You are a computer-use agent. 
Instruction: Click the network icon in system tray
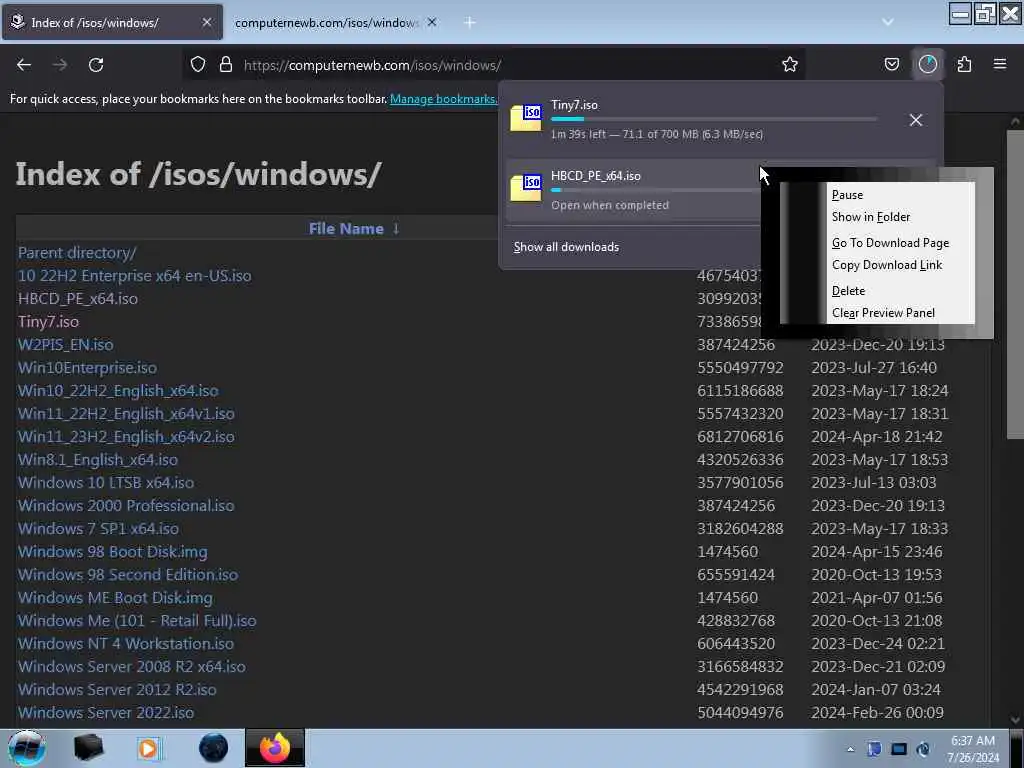899,749
